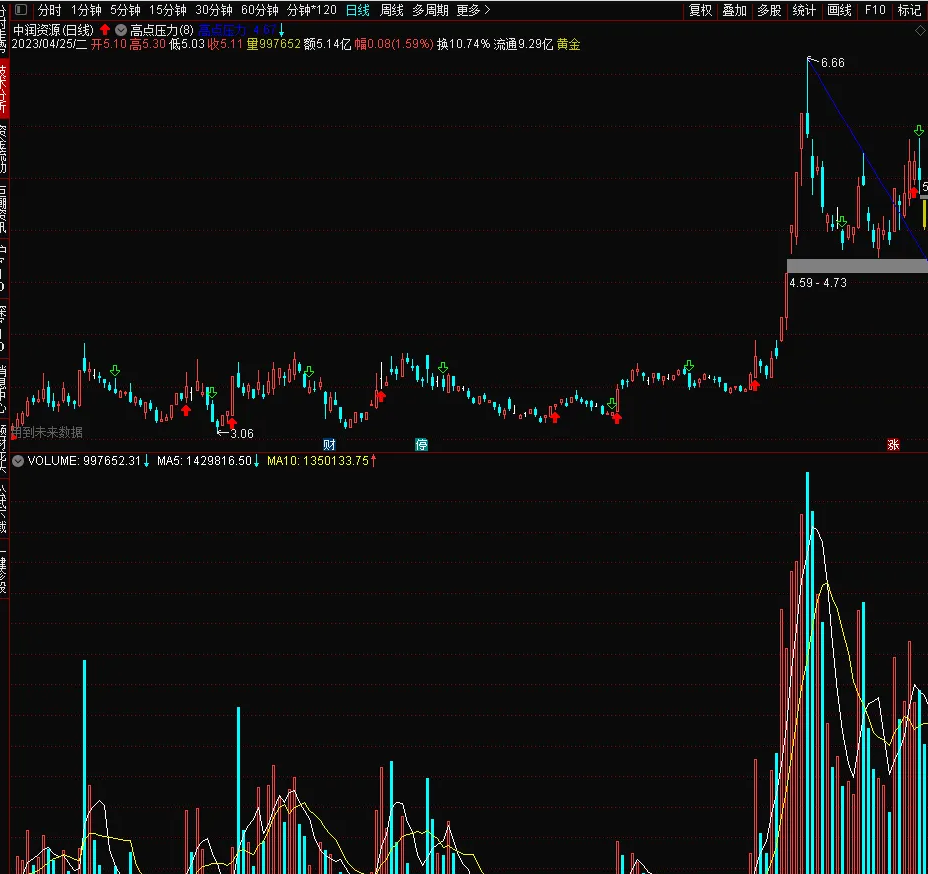Activate the 画线 drawing tool
928x874 pixels.
[839, 10]
